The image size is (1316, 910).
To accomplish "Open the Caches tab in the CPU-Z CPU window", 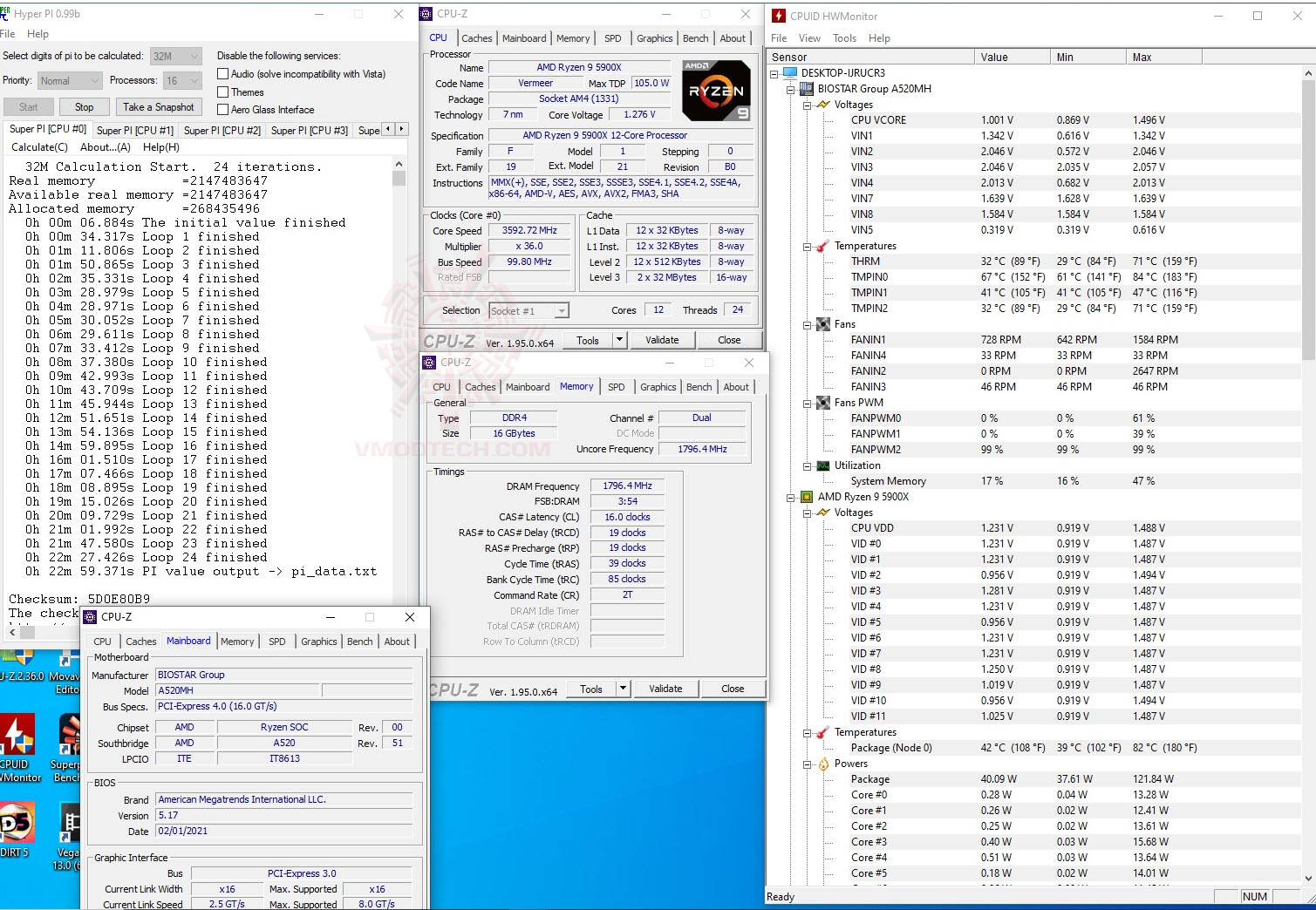I will [x=477, y=38].
